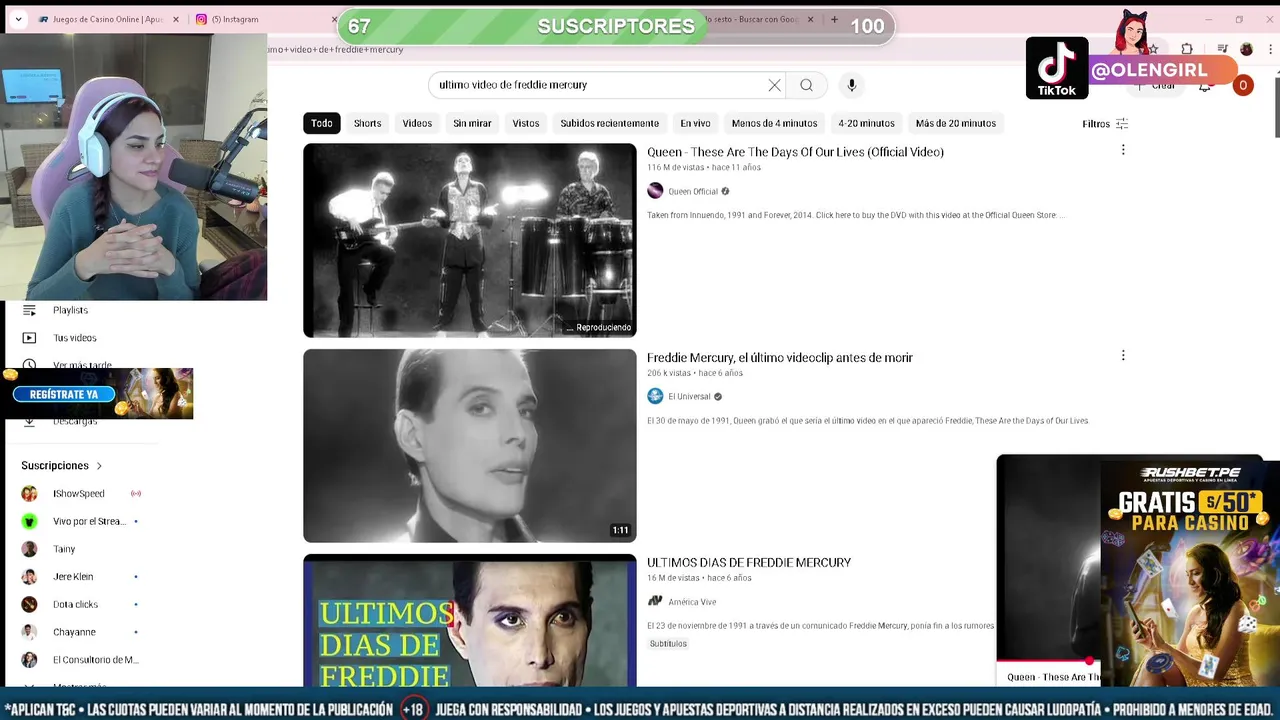Click Chayanne channel avatar

pos(29,632)
